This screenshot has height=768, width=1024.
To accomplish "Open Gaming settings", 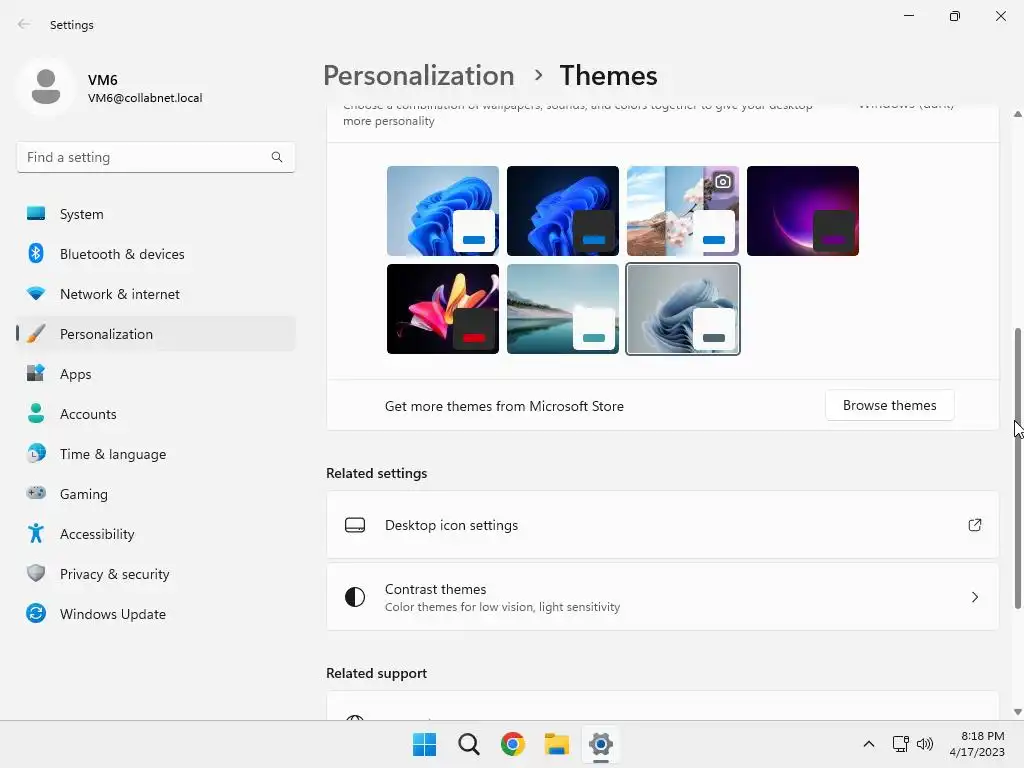I will [x=155, y=493].
